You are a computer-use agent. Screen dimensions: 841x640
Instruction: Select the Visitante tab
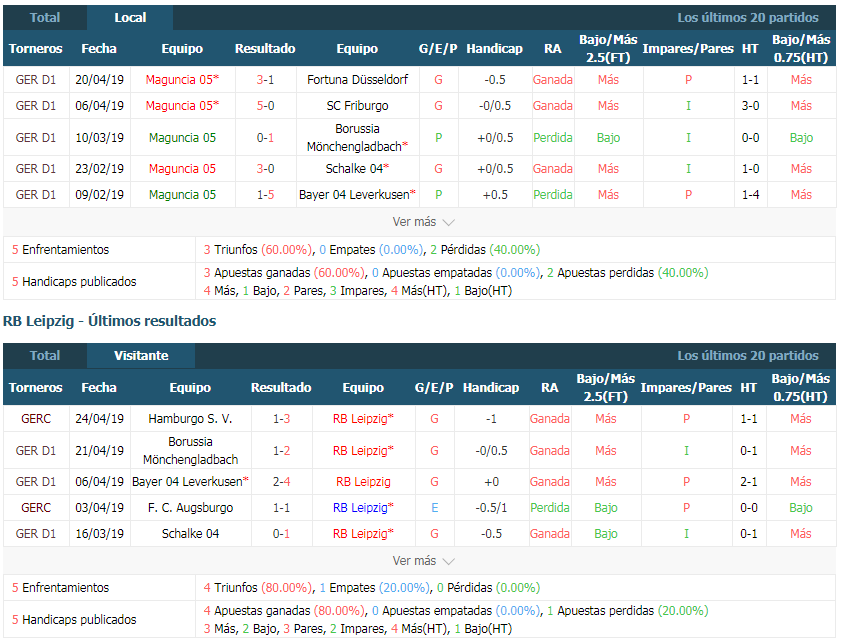point(141,356)
